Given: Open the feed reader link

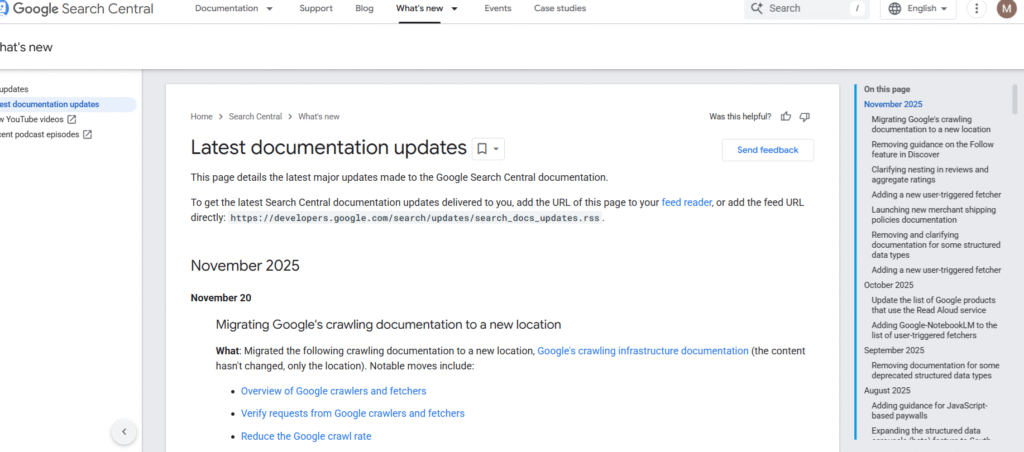Looking at the screenshot, I should (x=686, y=202).
